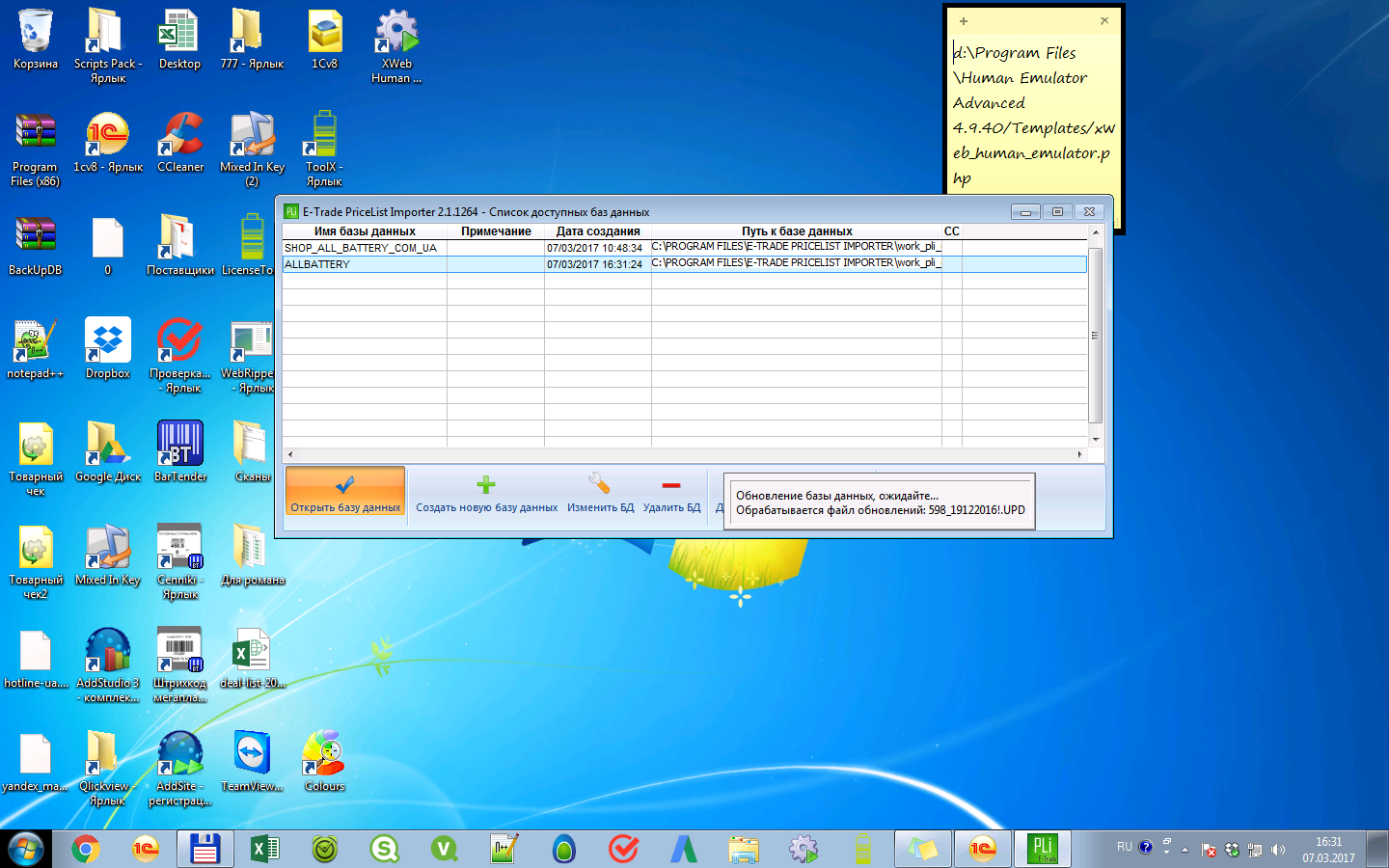
Task: Open Program Files (x86) archive icon
Action: pos(36,149)
